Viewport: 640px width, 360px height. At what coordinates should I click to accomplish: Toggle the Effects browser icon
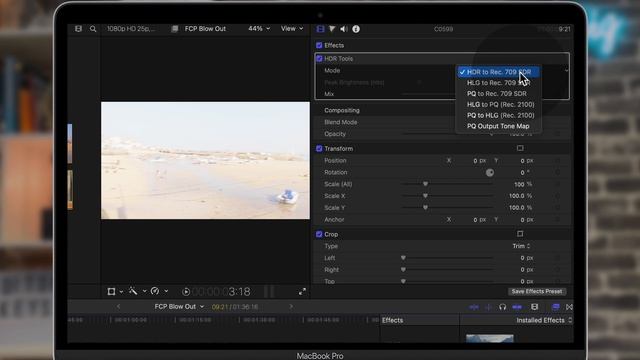(556, 307)
